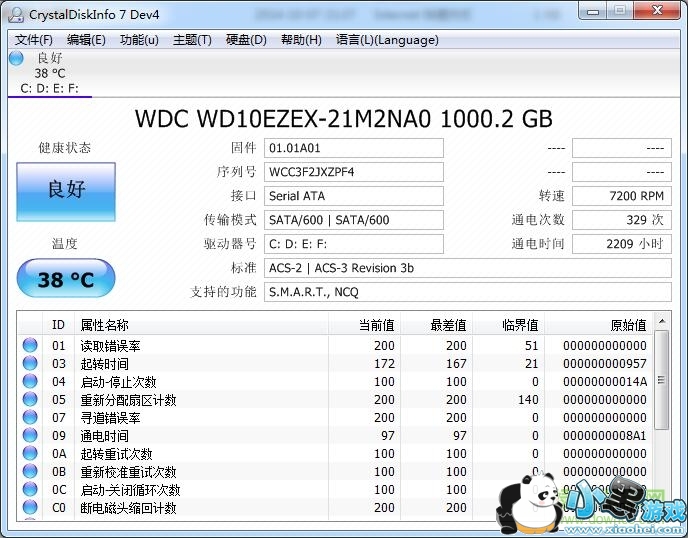Open the 语言(L)(Language) menu
The width and height of the screenshot is (688, 538).
pos(387,40)
